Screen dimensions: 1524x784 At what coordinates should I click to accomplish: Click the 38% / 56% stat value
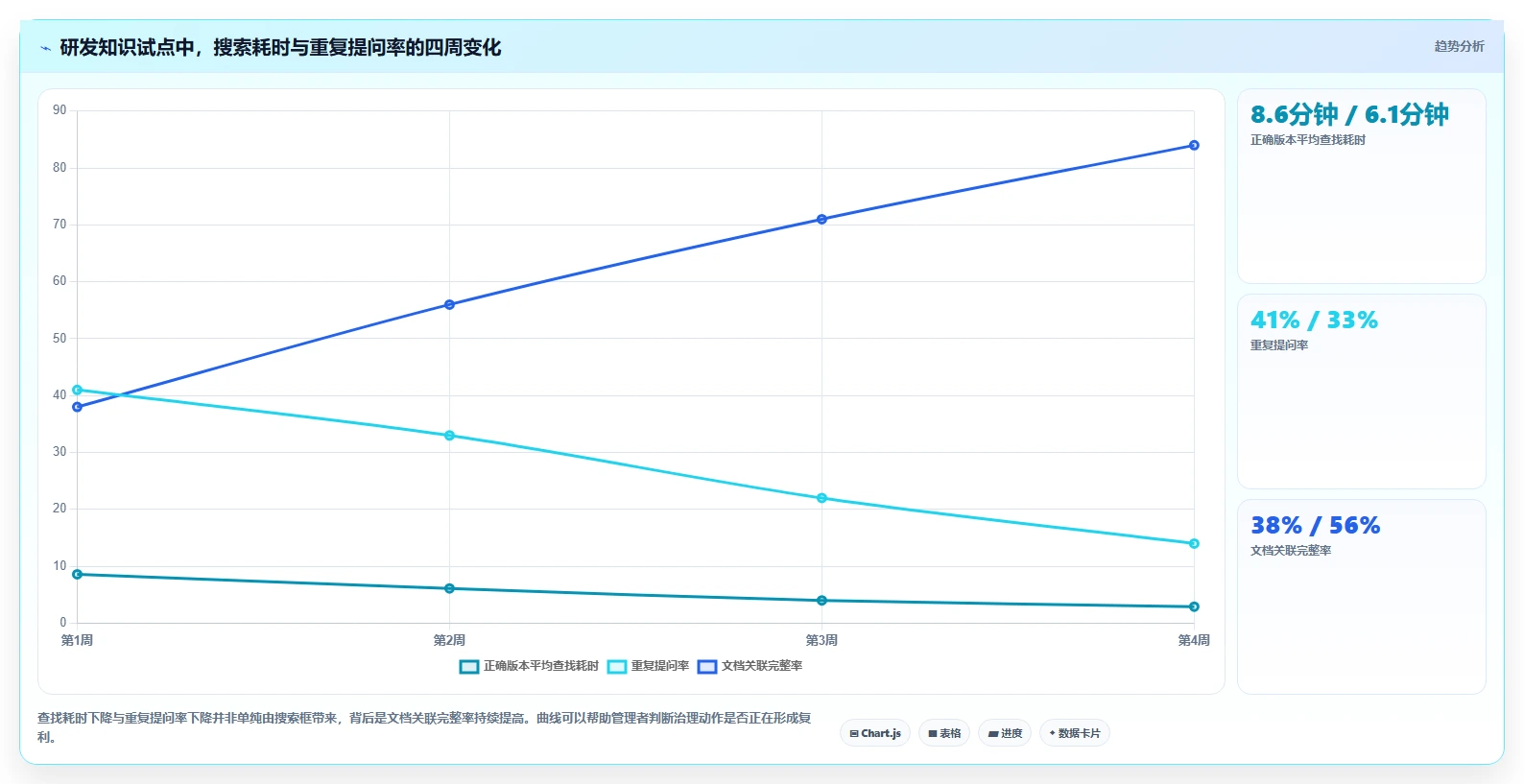1315,525
